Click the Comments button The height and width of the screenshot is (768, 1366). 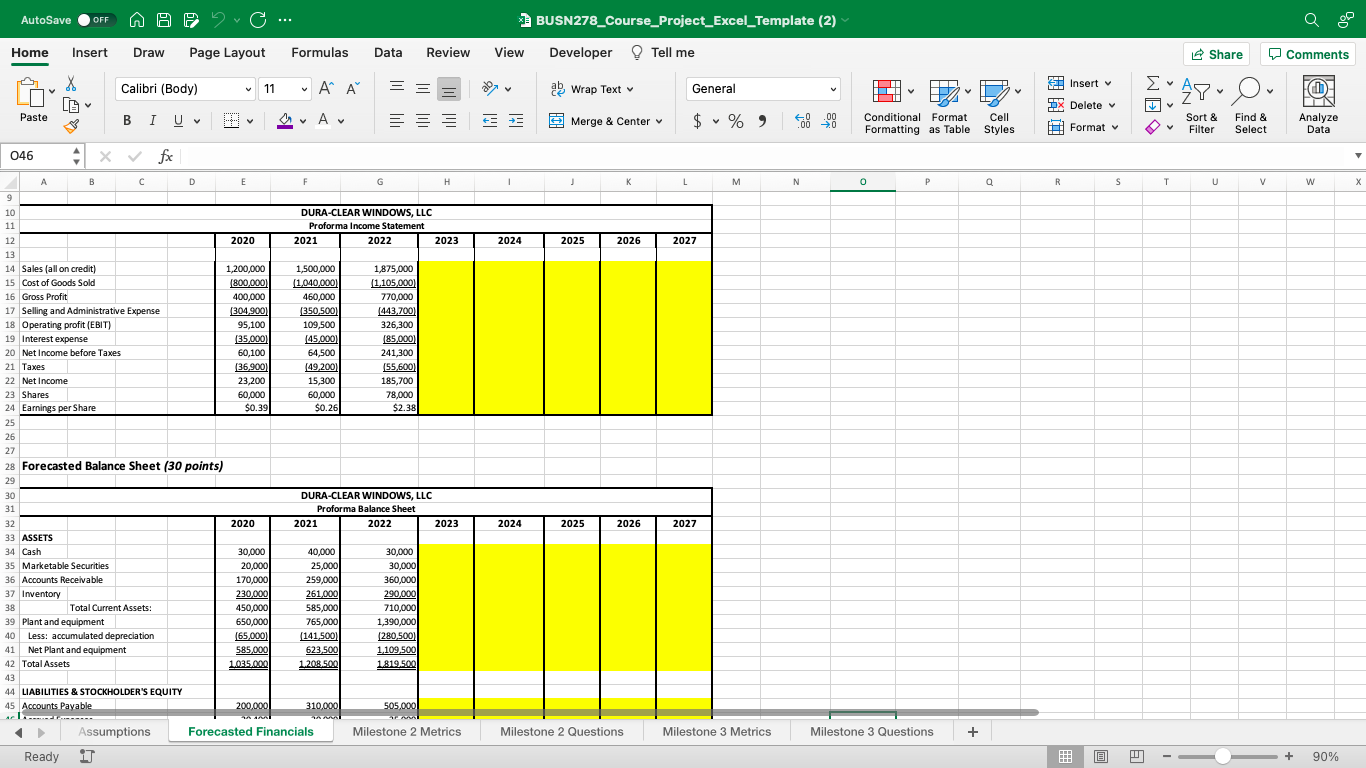1308,54
